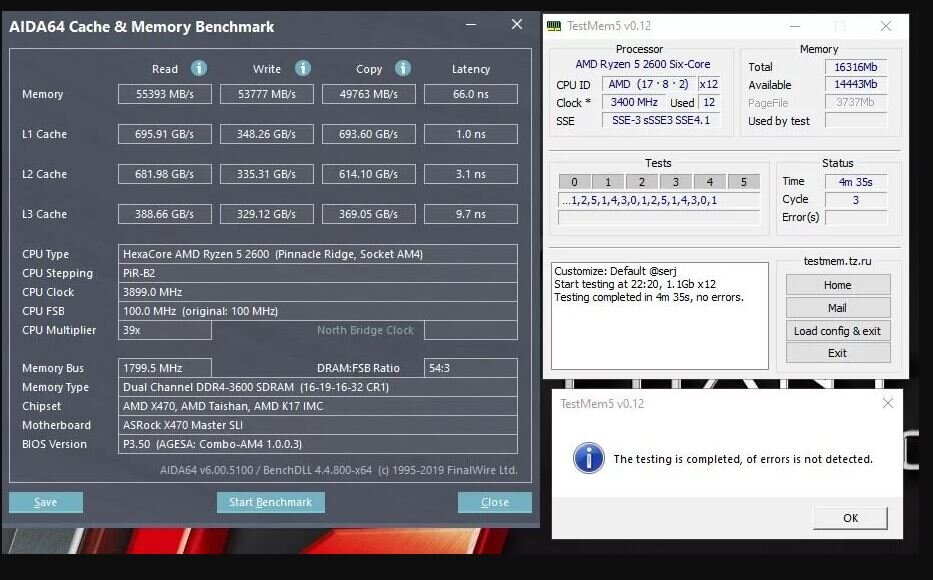Click L3 Cache write value 329.12 GB/s
This screenshot has height=580, width=933.
tap(267, 214)
